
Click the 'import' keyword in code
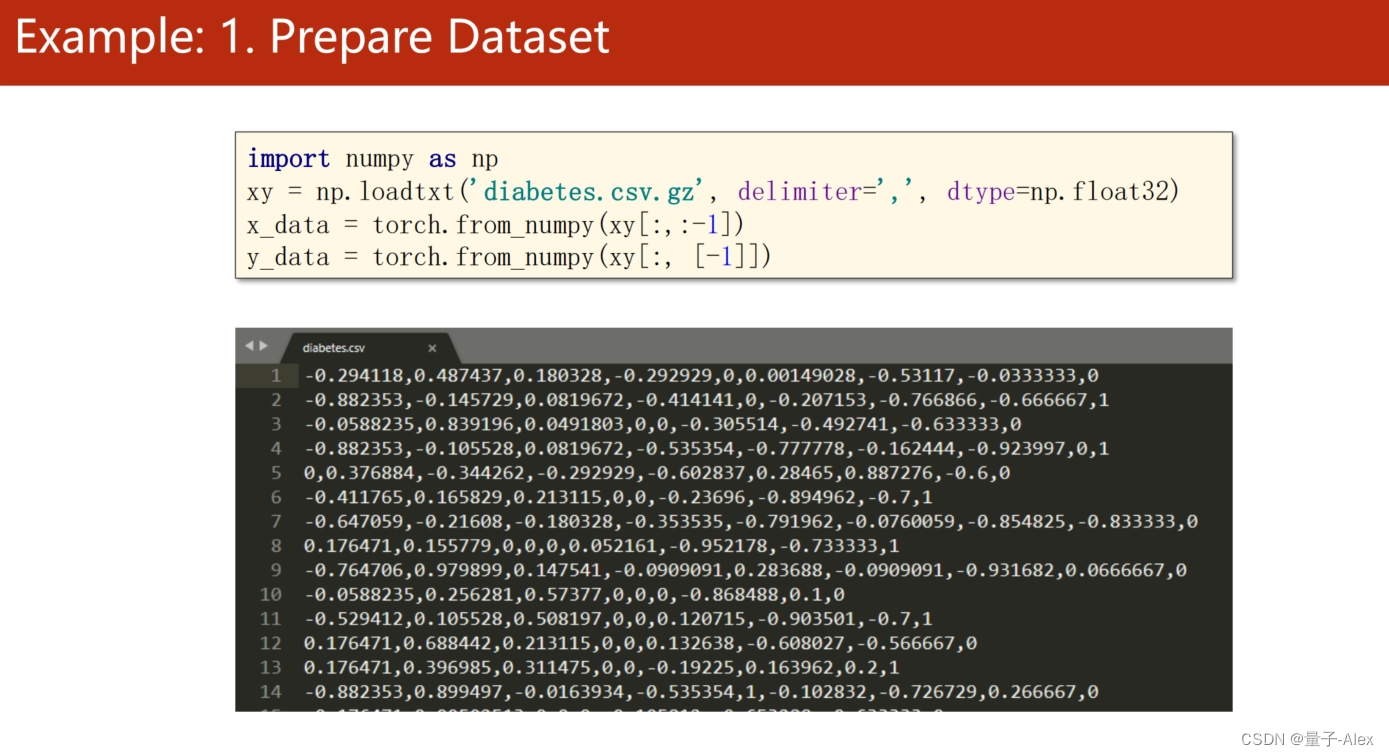289,160
